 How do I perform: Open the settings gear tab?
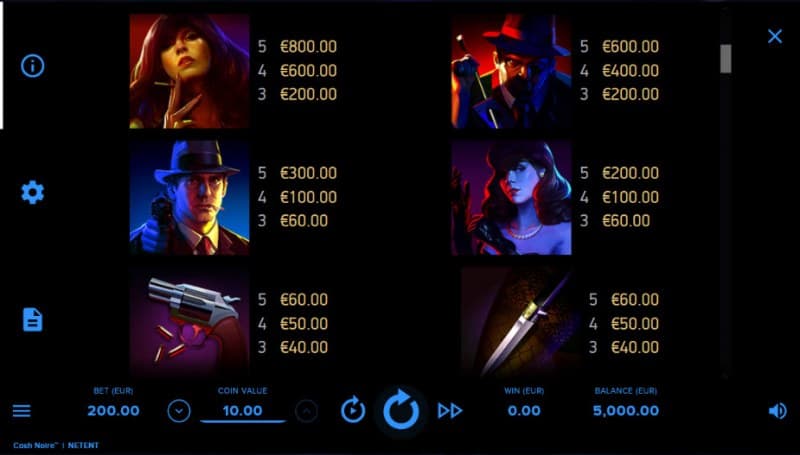coord(32,192)
